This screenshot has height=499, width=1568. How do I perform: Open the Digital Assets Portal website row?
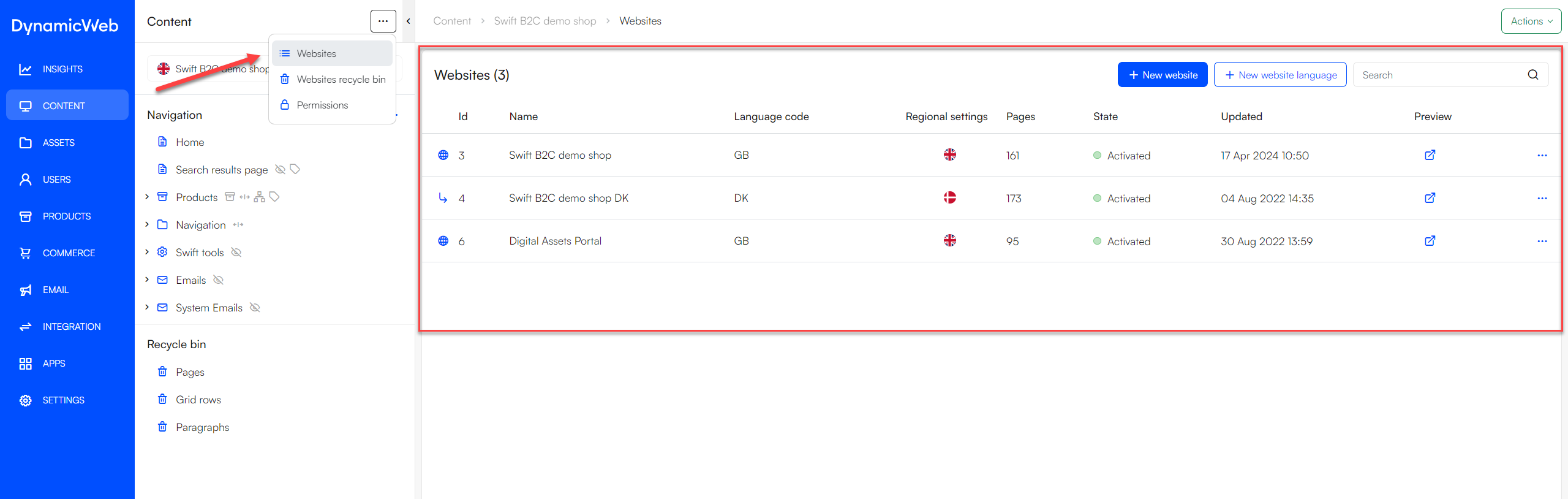[992, 241]
